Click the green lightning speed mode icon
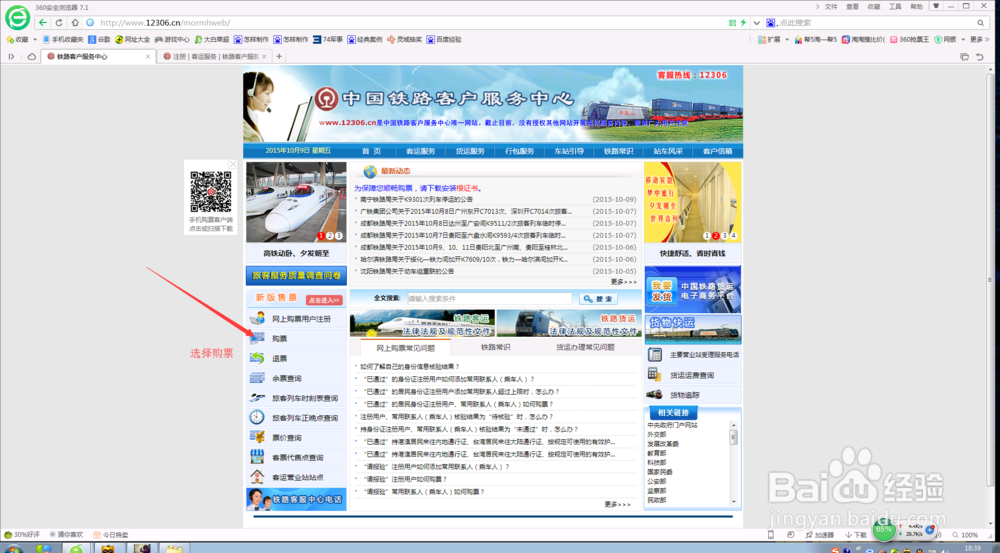 [x=743, y=22]
